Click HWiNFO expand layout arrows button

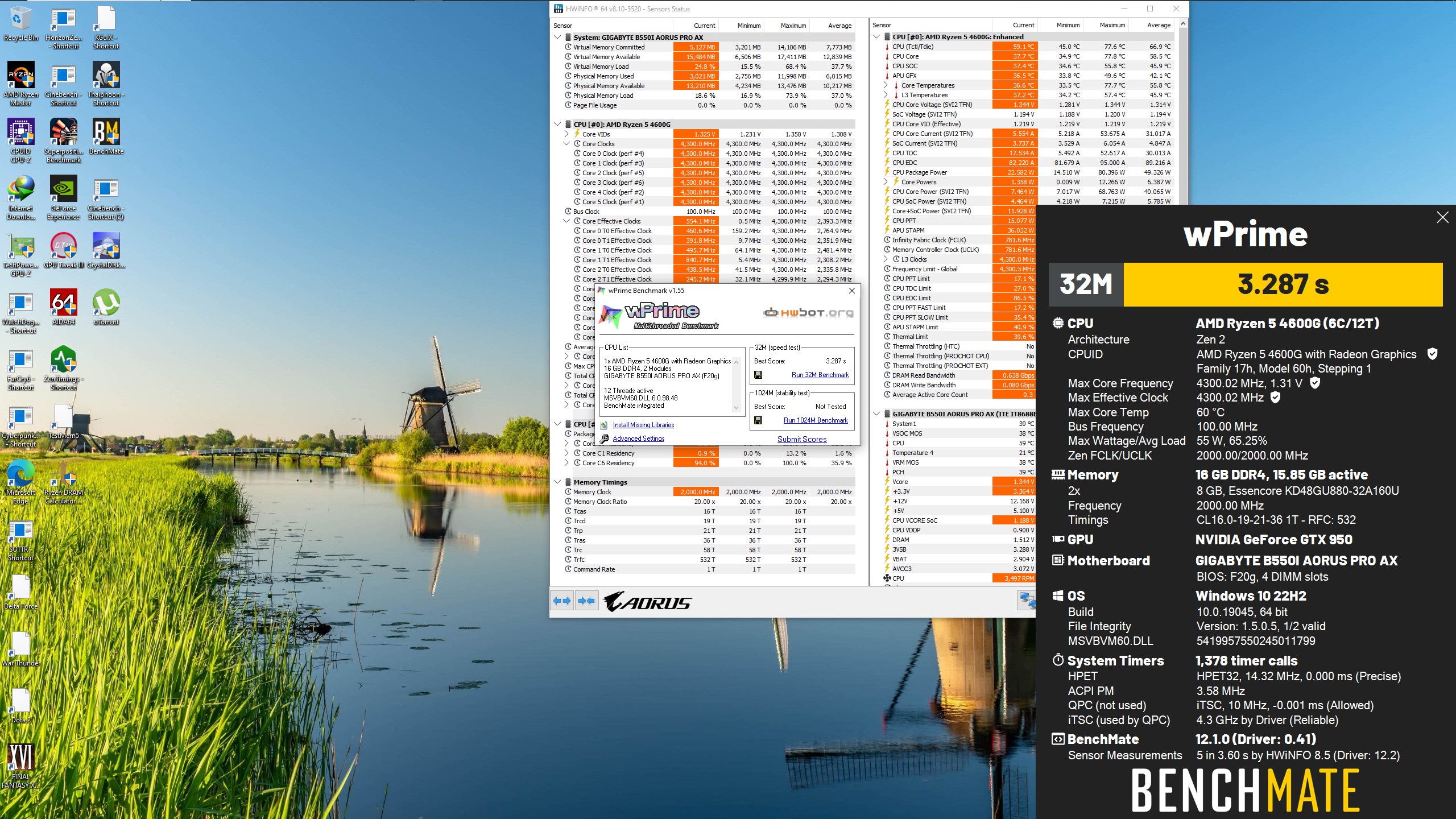click(x=562, y=601)
